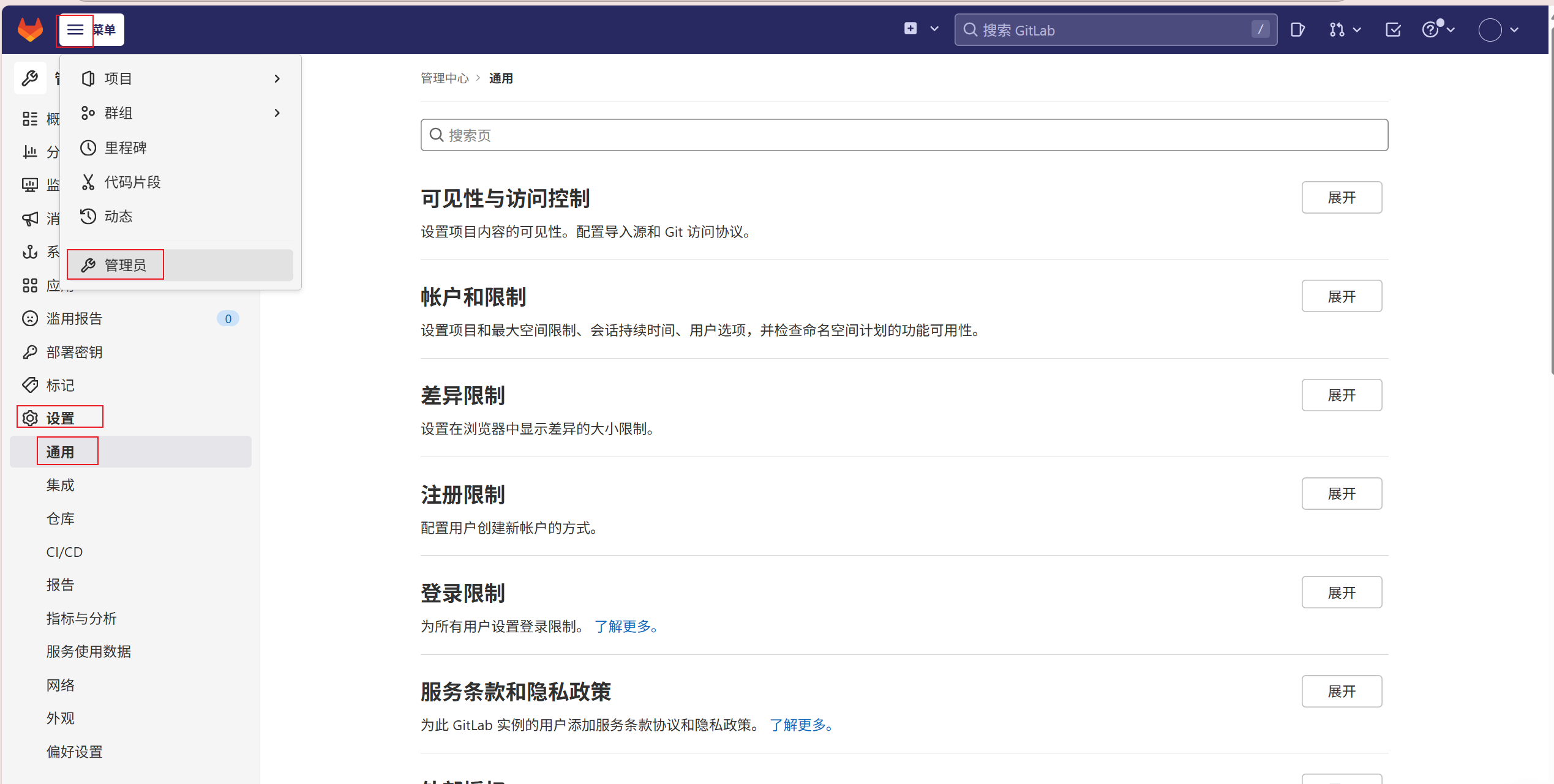Open CI/CD settings in the sidebar
1554x784 pixels.
point(64,552)
